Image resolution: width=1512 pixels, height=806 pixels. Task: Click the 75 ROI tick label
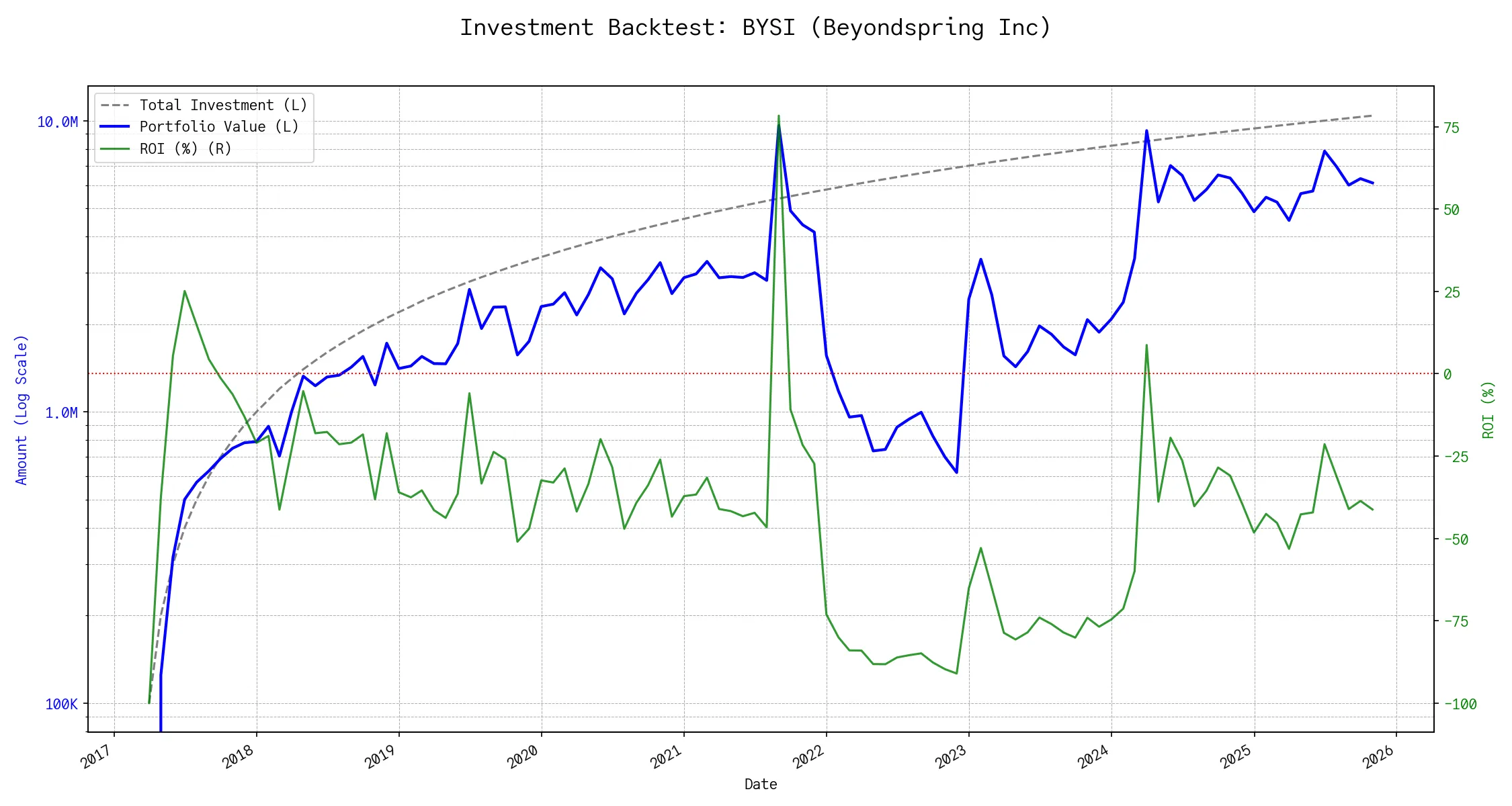coord(1452,128)
